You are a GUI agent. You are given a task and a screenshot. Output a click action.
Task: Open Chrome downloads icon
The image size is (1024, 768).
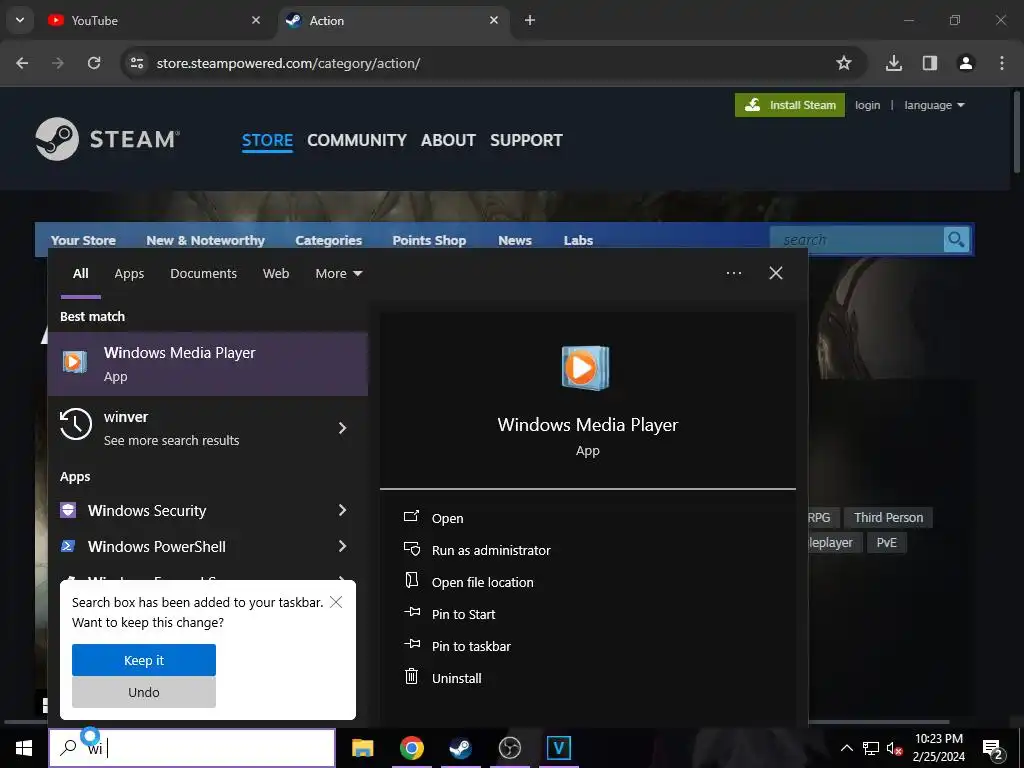894,63
